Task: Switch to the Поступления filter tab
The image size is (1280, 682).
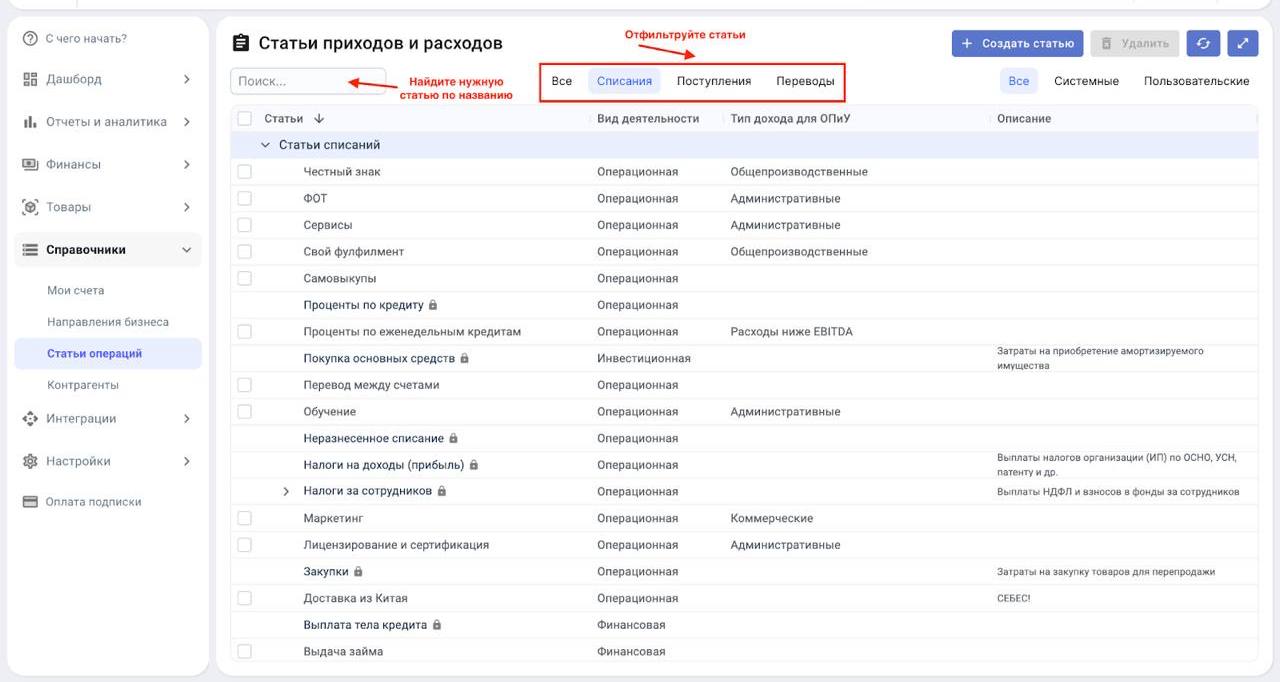Action: point(714,81)
